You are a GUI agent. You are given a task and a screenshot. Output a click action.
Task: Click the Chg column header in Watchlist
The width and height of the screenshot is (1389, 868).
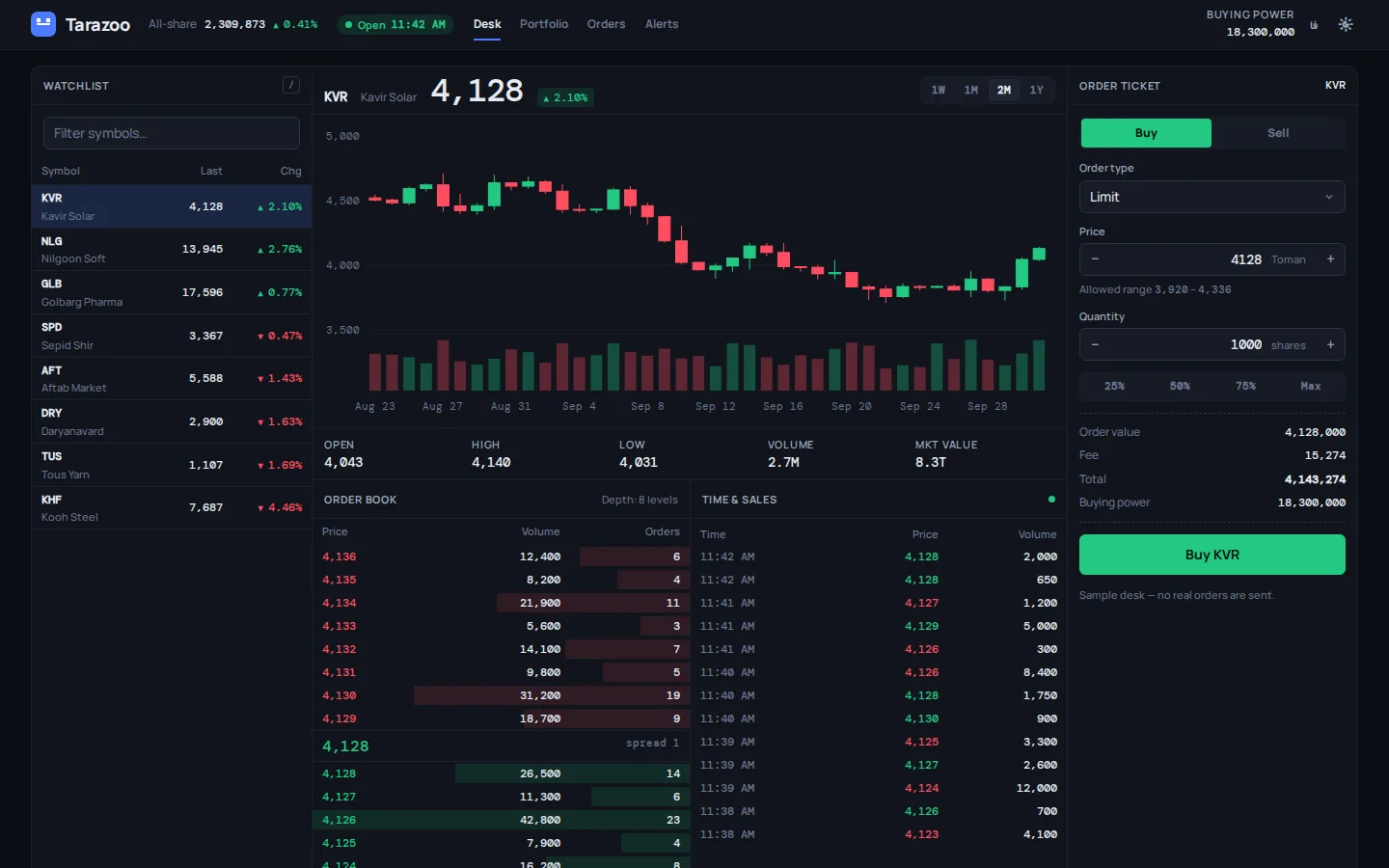tap(291, 171)
